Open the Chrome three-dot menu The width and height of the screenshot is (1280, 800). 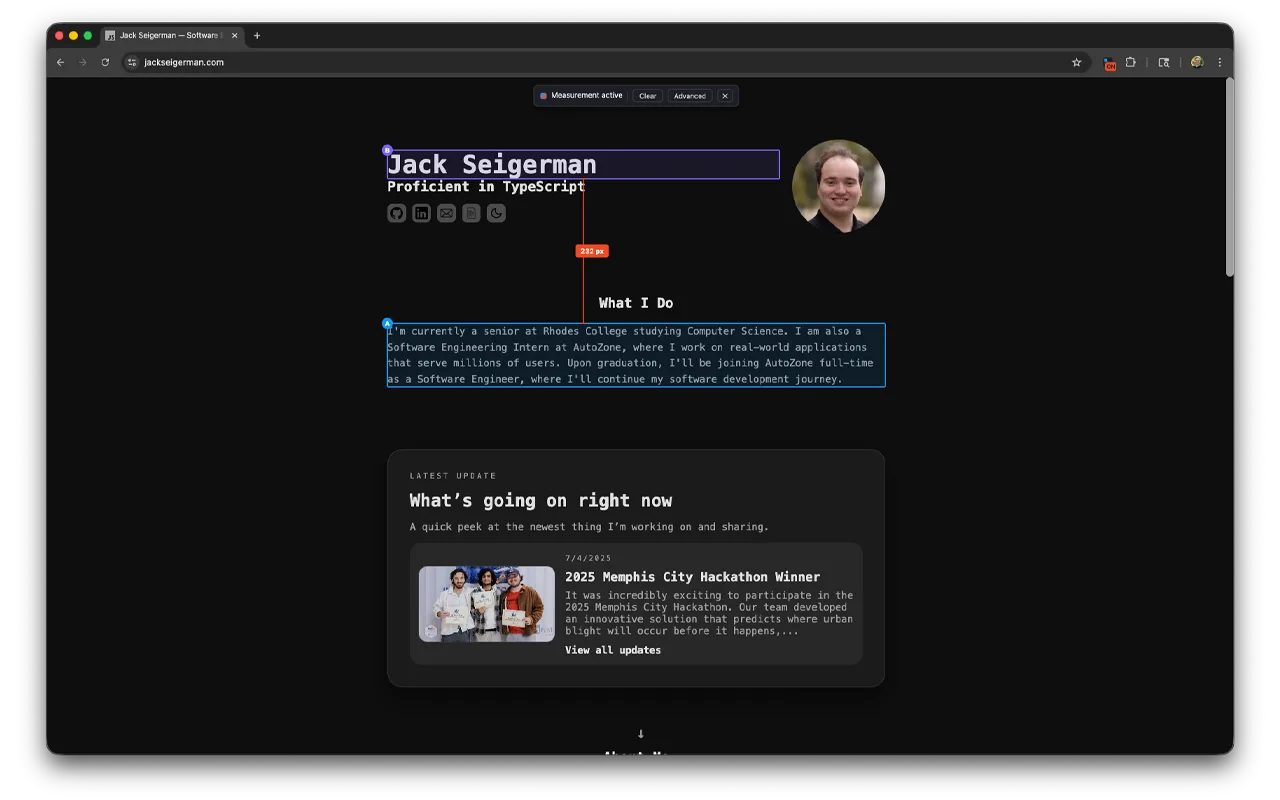1219,62
